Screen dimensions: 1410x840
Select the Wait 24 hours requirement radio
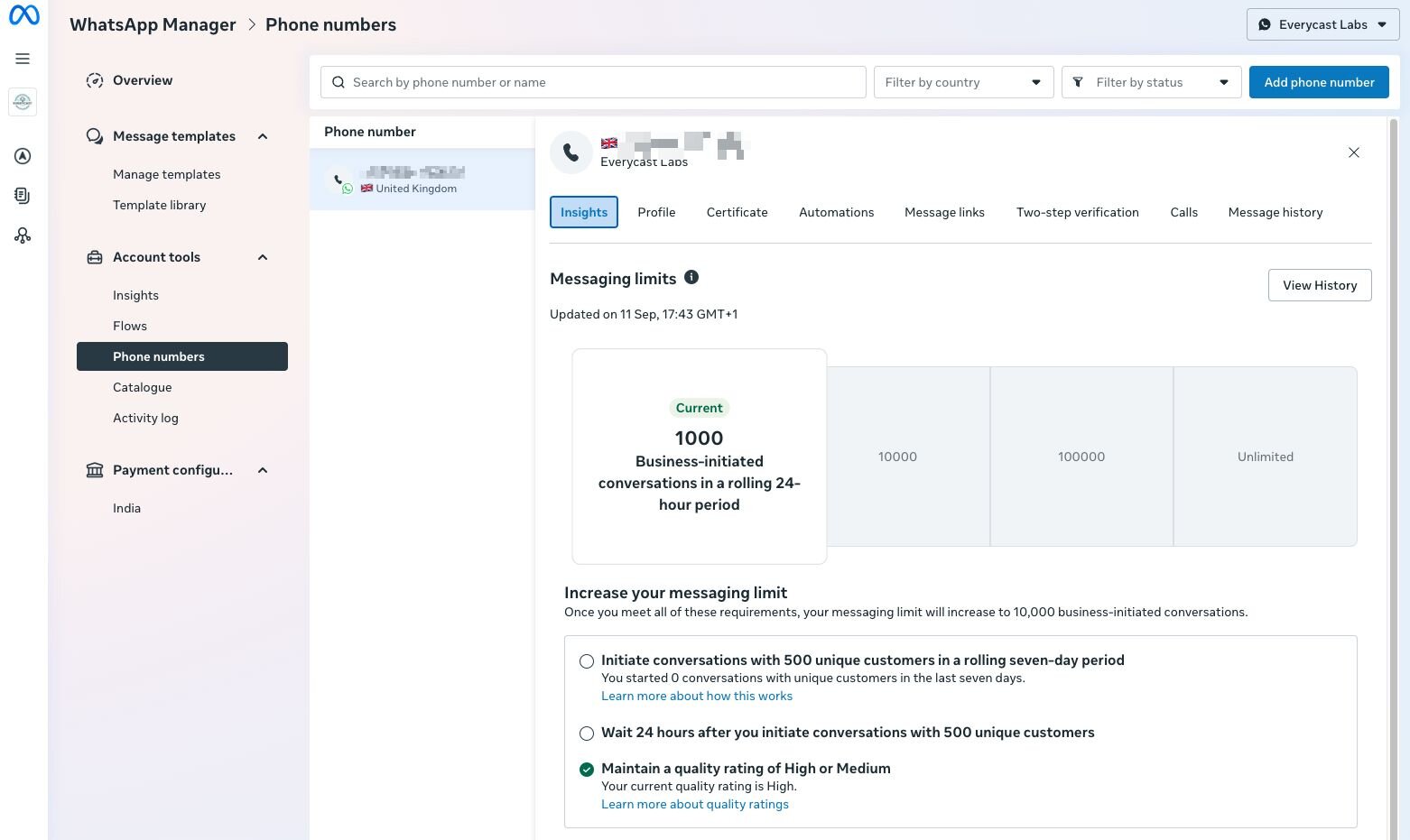tap(587, 734)
